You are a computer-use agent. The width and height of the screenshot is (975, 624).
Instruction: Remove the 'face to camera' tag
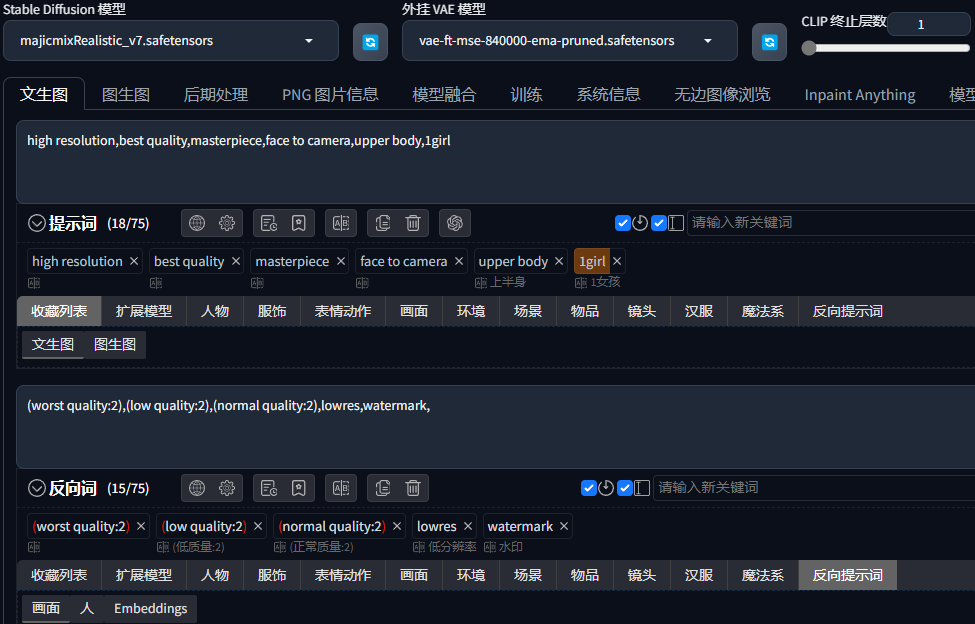coord(459,262)
